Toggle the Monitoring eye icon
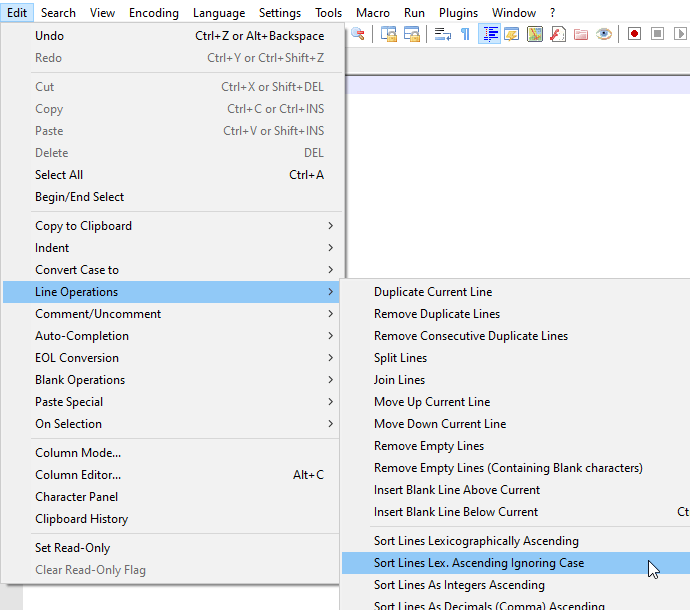690x610 pixels. click(604, 34)
